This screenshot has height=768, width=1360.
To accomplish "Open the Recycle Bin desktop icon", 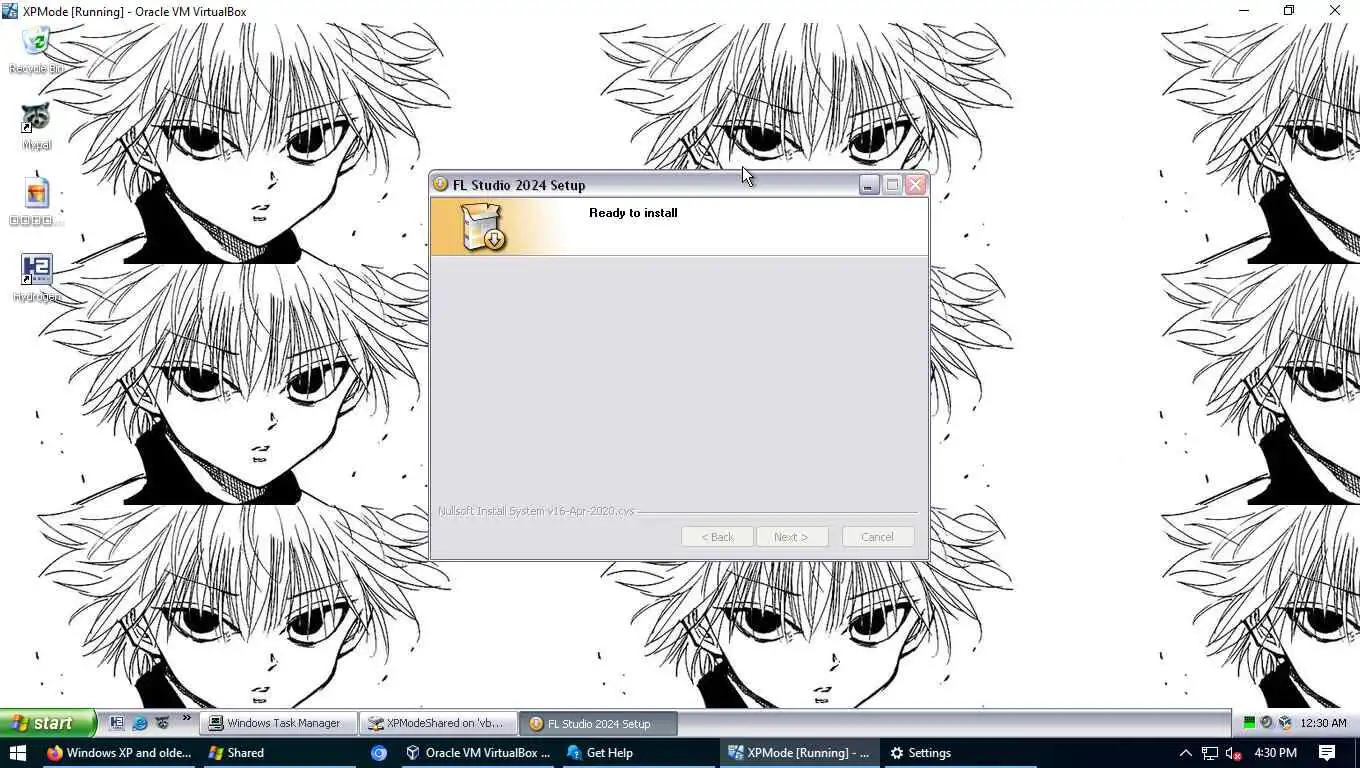I will pyautogui.click(x=36, y=48).
